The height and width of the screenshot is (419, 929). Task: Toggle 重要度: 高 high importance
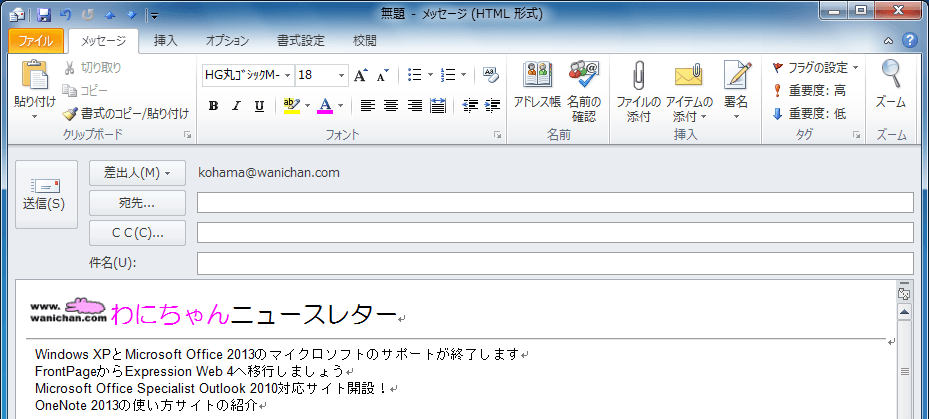pyautogui.click(x=809, y=91)
